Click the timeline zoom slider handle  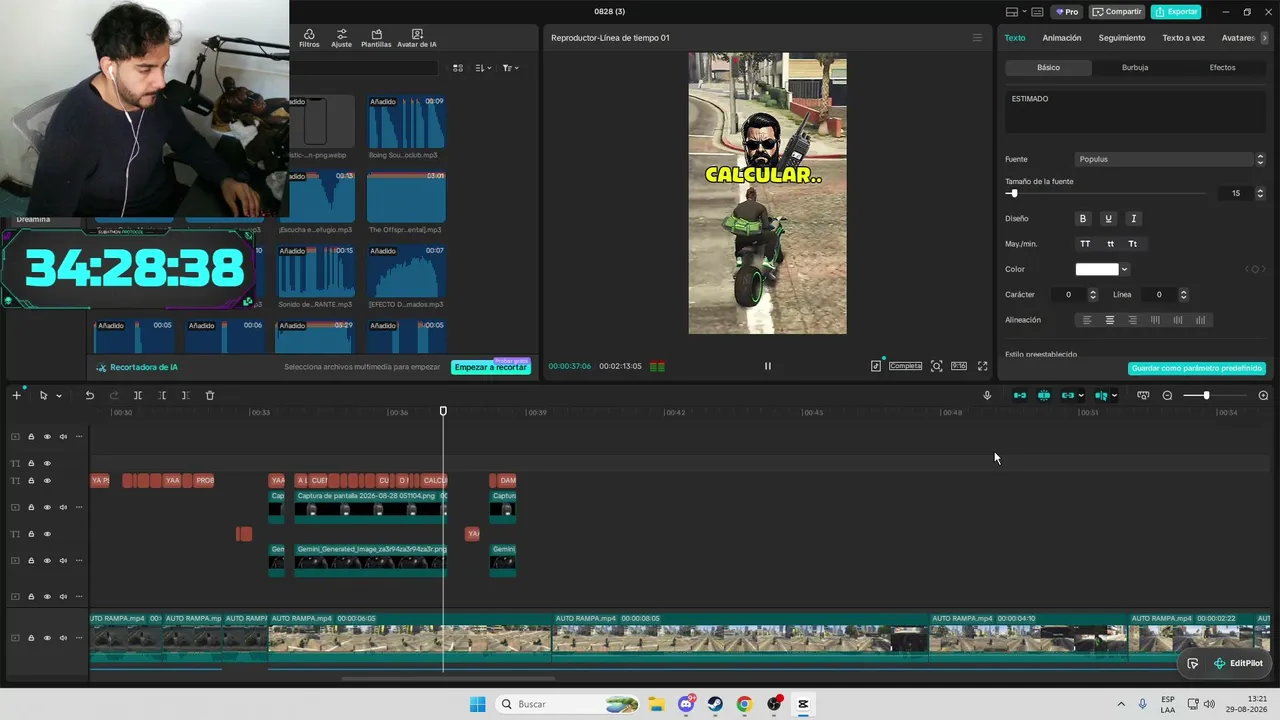pos(1206,395)
